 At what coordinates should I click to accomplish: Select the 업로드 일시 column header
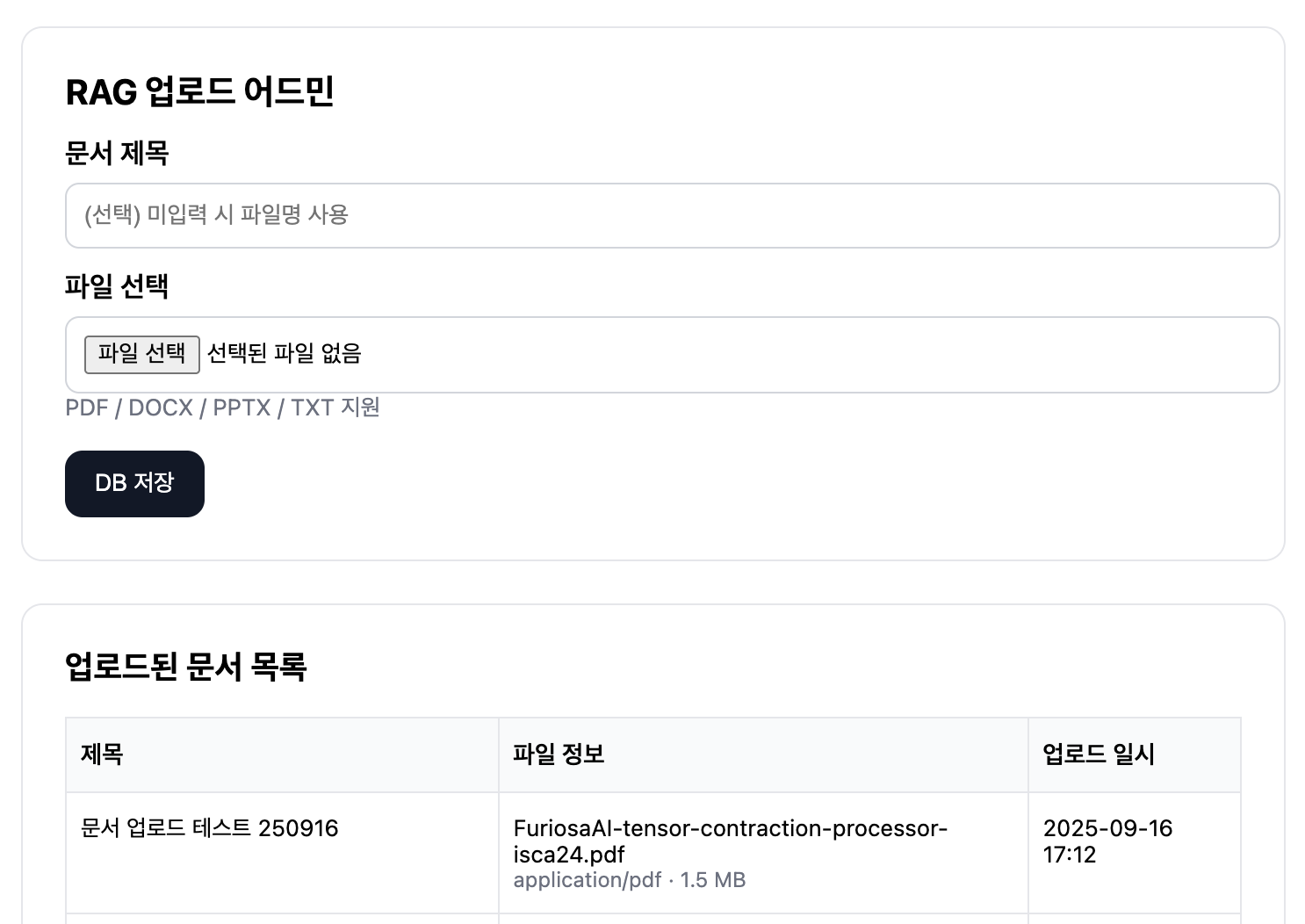[1098, 754]
